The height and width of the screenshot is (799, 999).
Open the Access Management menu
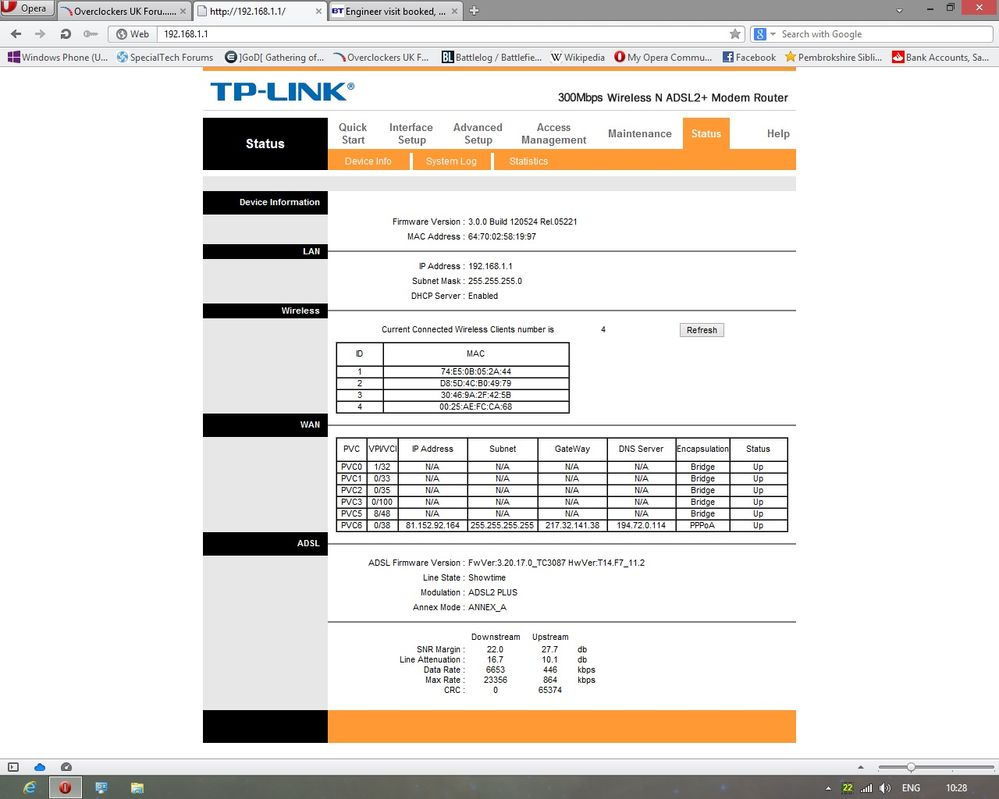[x=553, y=133]
